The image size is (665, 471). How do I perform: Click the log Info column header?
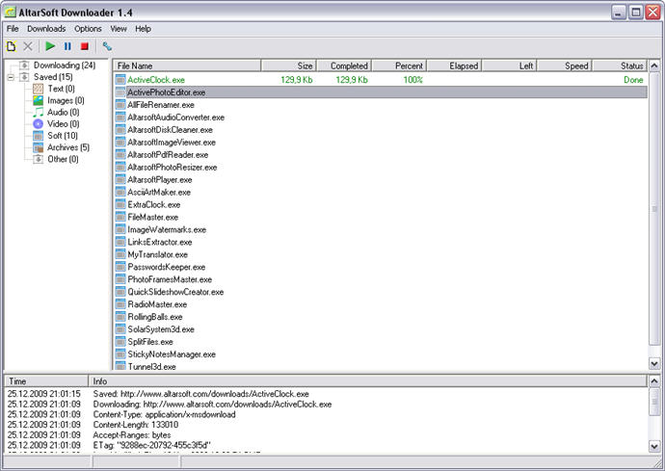pyautogui.click(x=368, y=381)
